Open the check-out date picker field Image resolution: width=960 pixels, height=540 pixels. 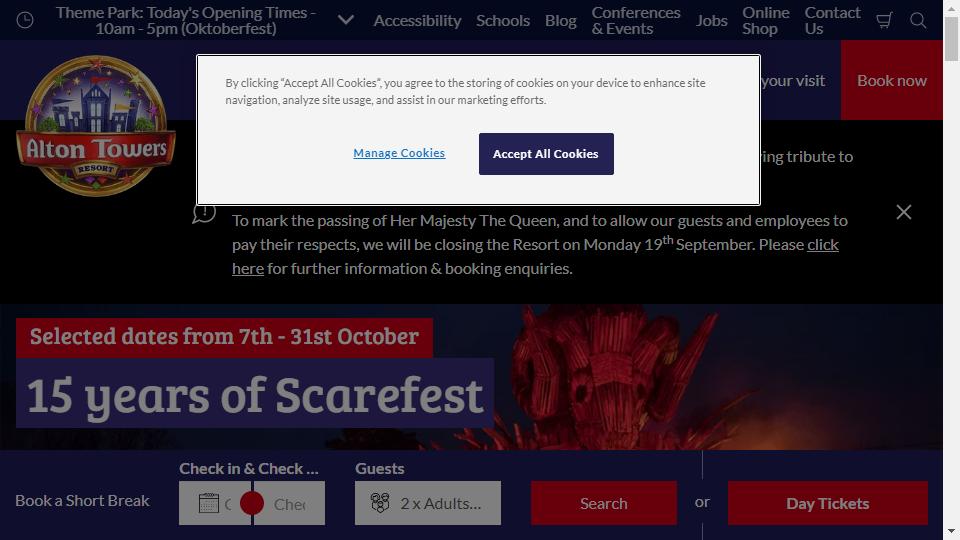tap(290, 503)
